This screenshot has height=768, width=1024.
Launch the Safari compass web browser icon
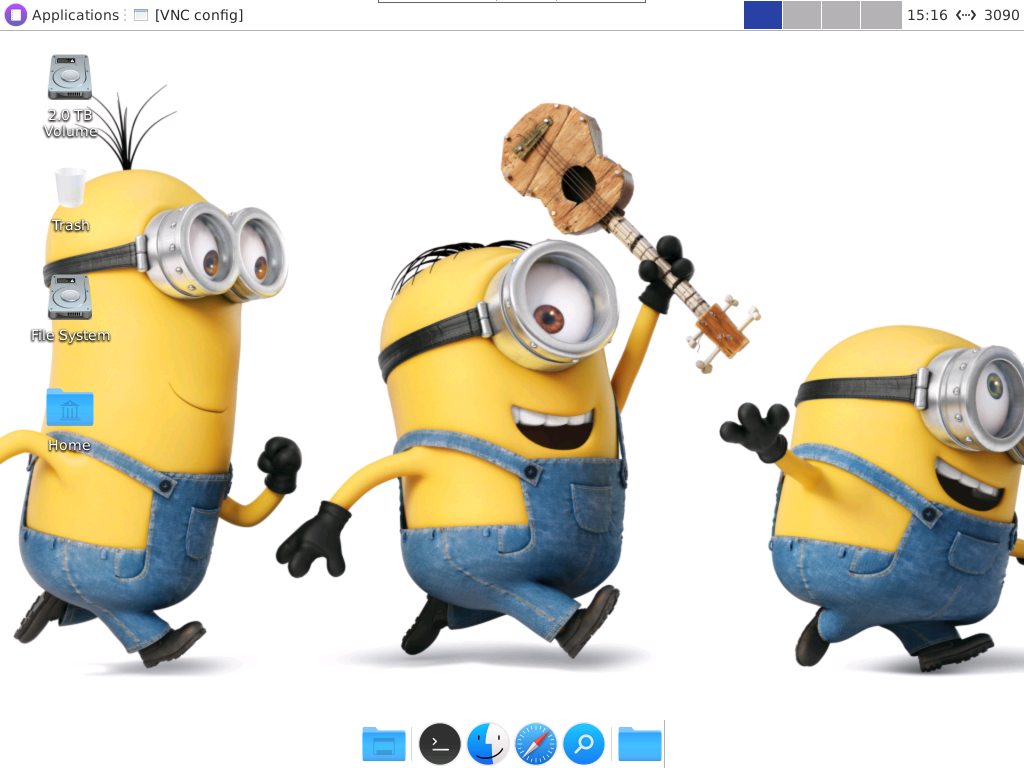tap(536, 744)
